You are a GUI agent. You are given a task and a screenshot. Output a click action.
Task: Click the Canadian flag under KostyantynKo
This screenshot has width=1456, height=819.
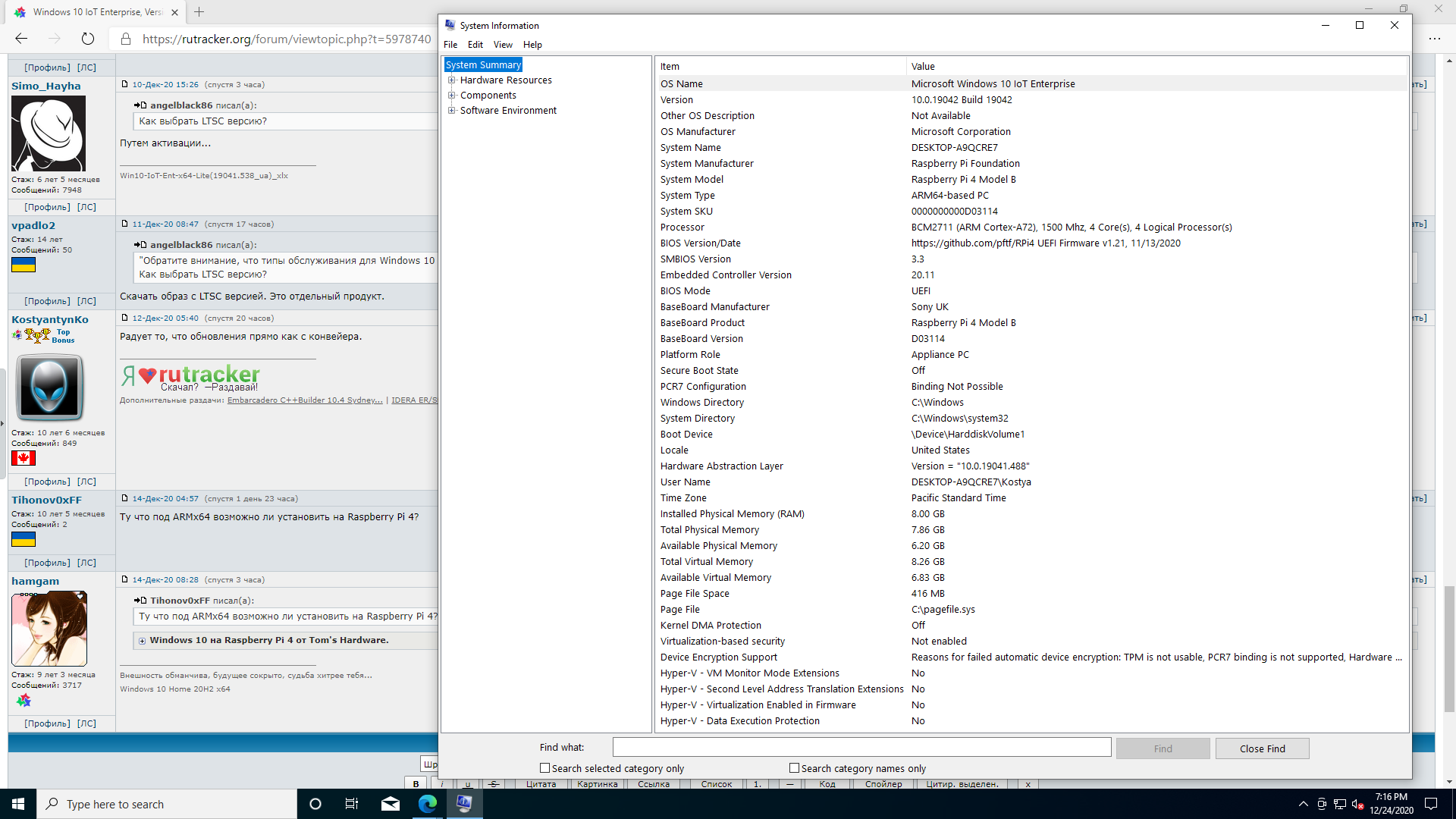click(24, 458)
